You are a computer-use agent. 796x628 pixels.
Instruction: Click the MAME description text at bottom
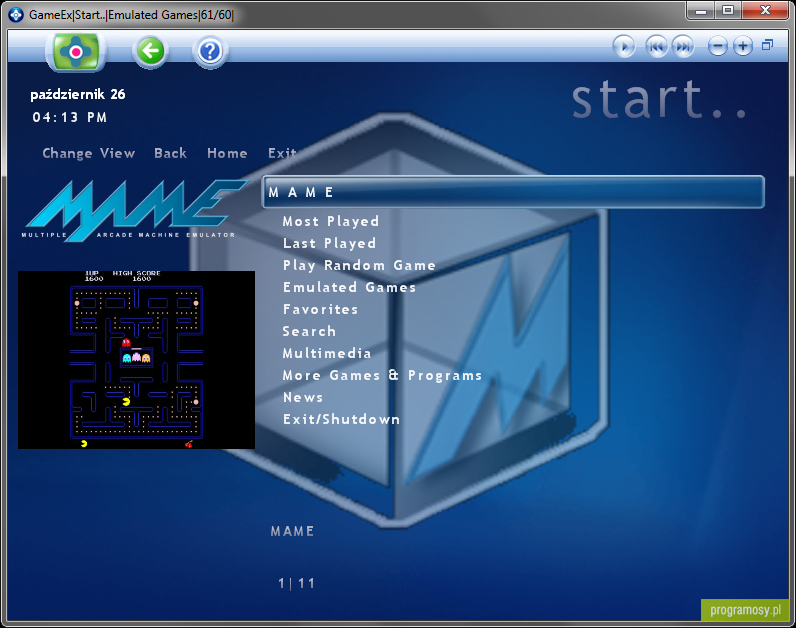tap(292, 531)
